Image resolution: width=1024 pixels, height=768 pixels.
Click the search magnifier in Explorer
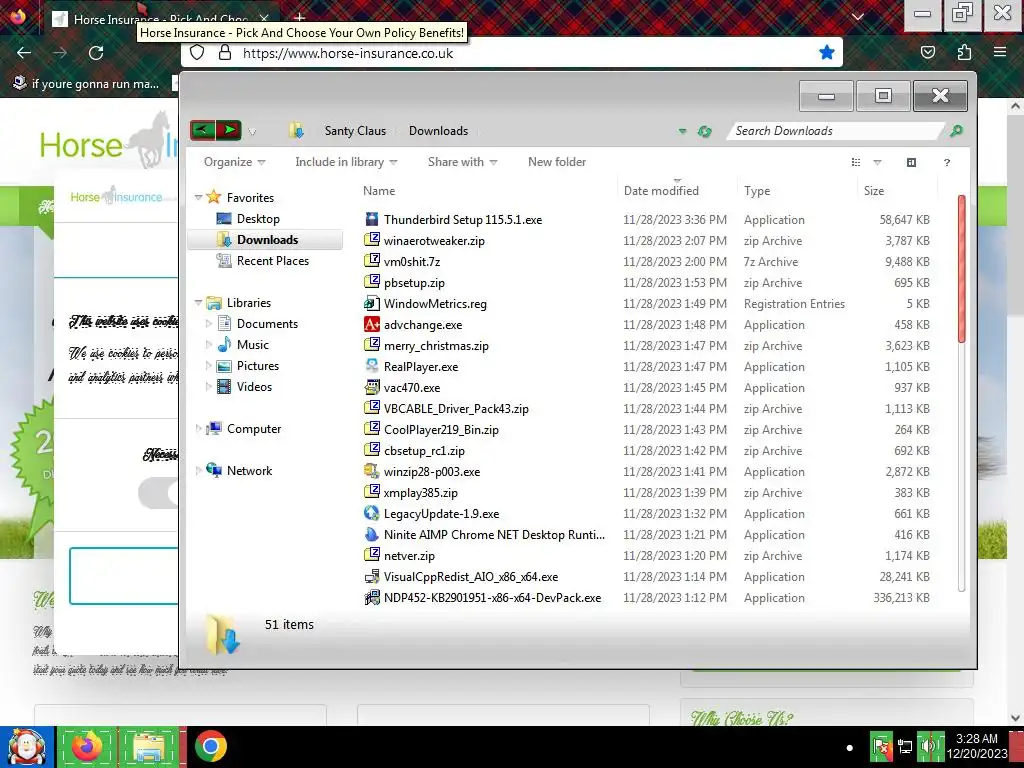(x=956, y=131)
